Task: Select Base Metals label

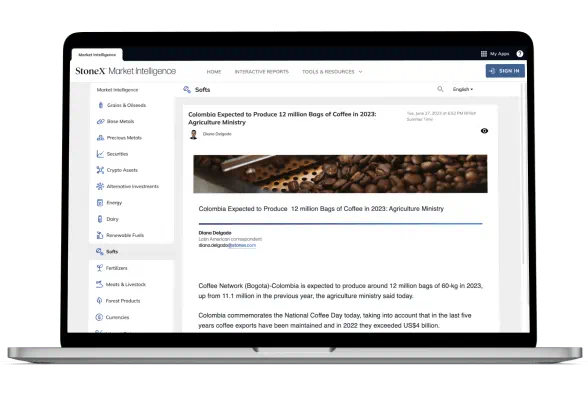Action: coord(120,121)
